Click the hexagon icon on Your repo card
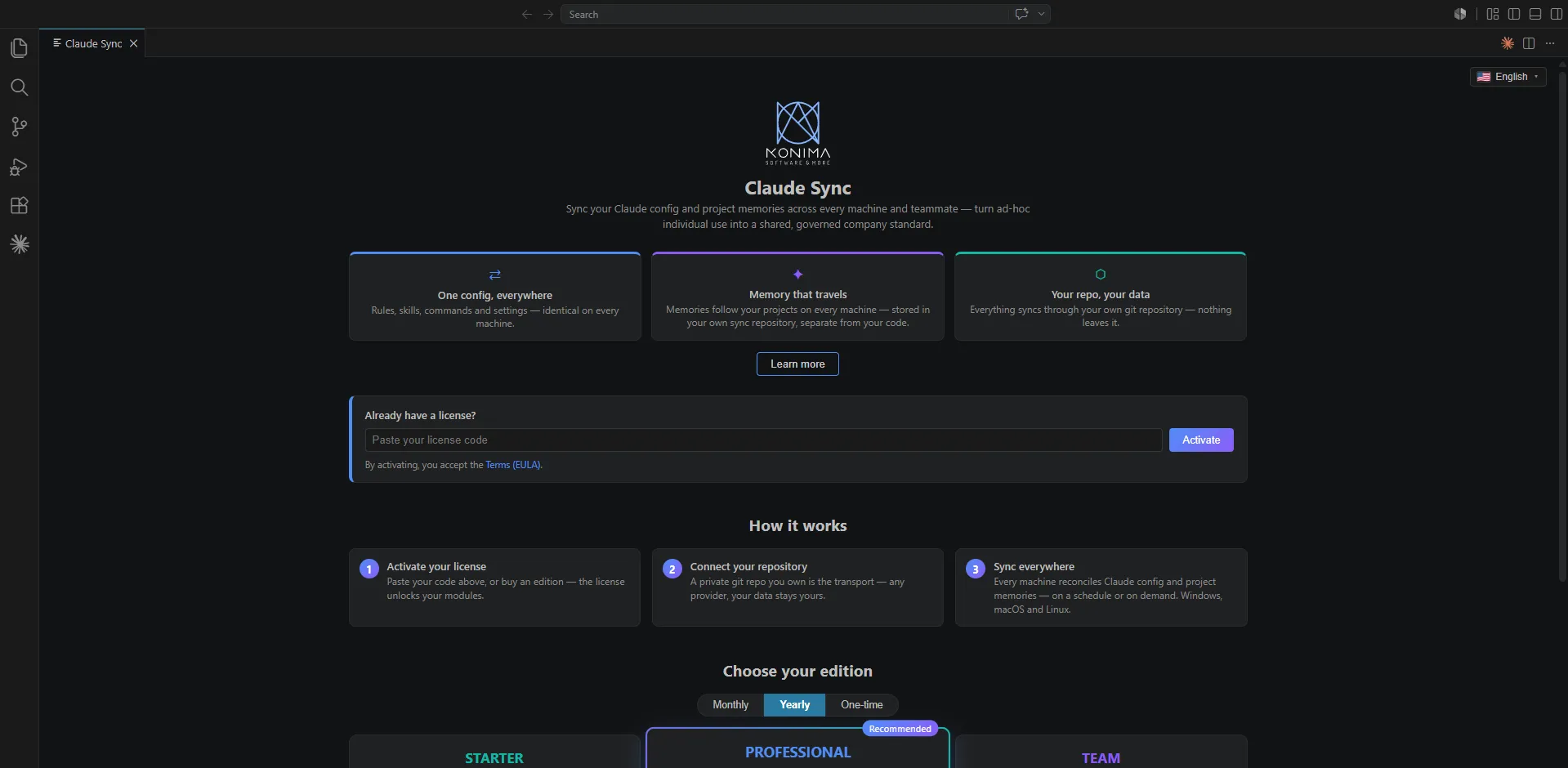The height and width of the screenshot is (768, 1568). (x=1101, y=275)
